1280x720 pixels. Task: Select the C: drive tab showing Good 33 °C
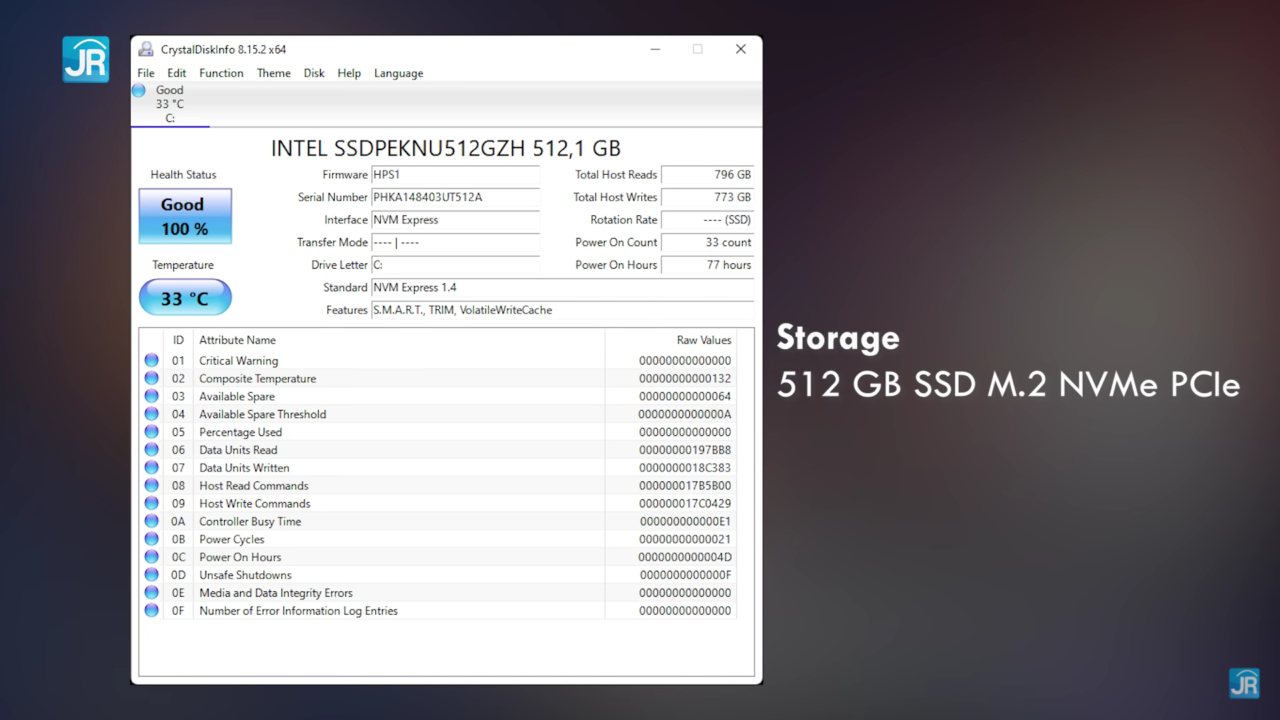(x=169, y=103)
